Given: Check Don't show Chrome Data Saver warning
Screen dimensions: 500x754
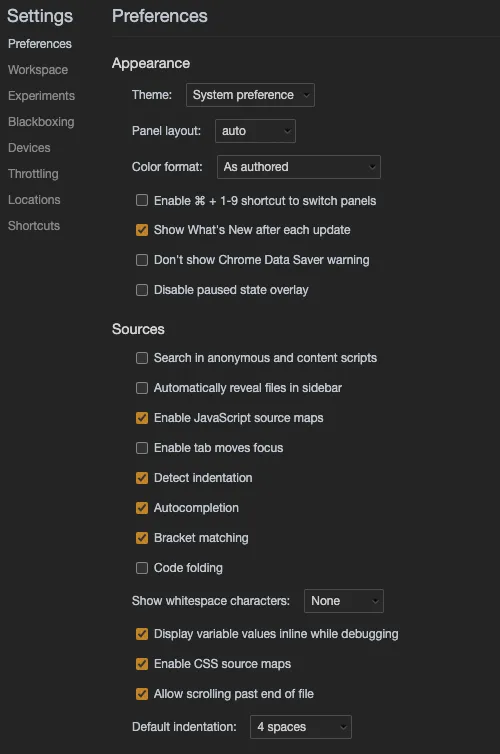Looking at the screenshot, I should coord(142,260).
